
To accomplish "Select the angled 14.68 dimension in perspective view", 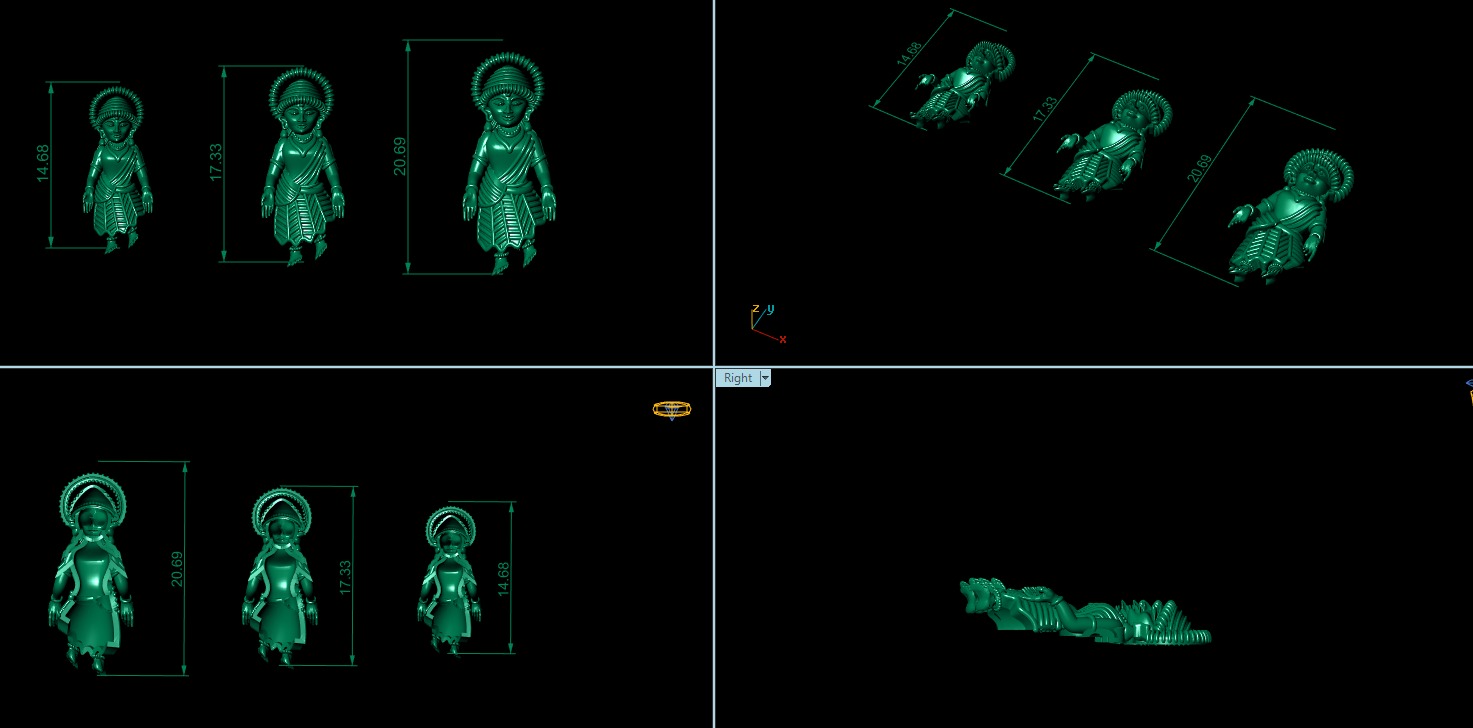I will (x=908, y=55).
